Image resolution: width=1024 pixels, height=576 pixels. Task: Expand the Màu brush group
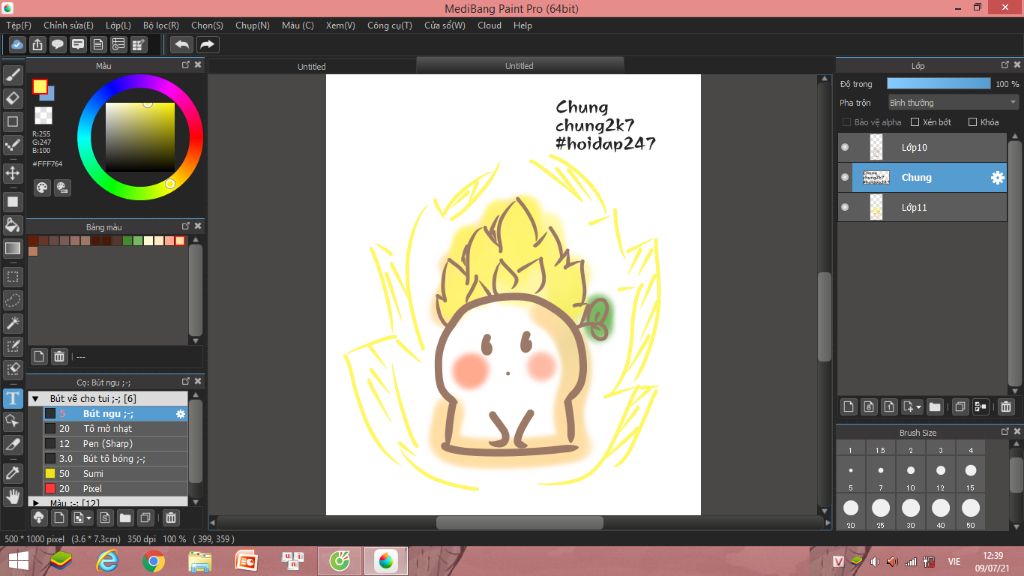[x=36, y=503]
